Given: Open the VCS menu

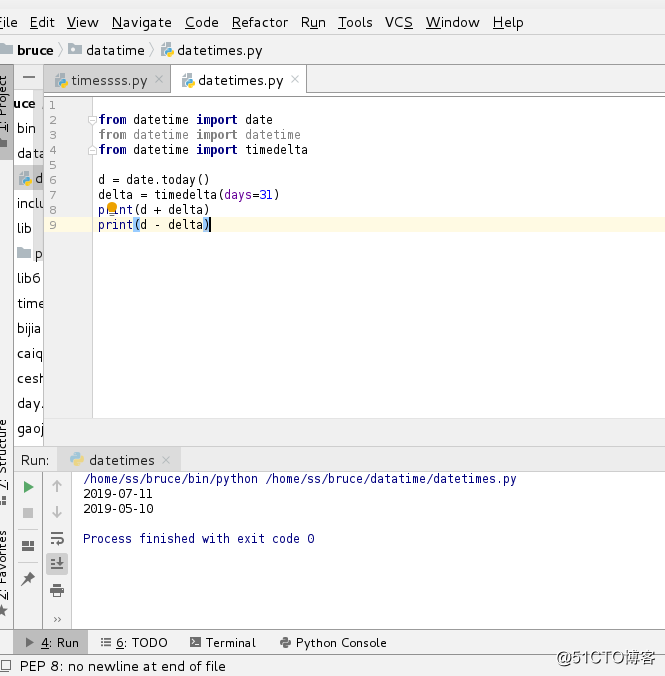Looking at the screenshot, I should (x=398, y=22).
